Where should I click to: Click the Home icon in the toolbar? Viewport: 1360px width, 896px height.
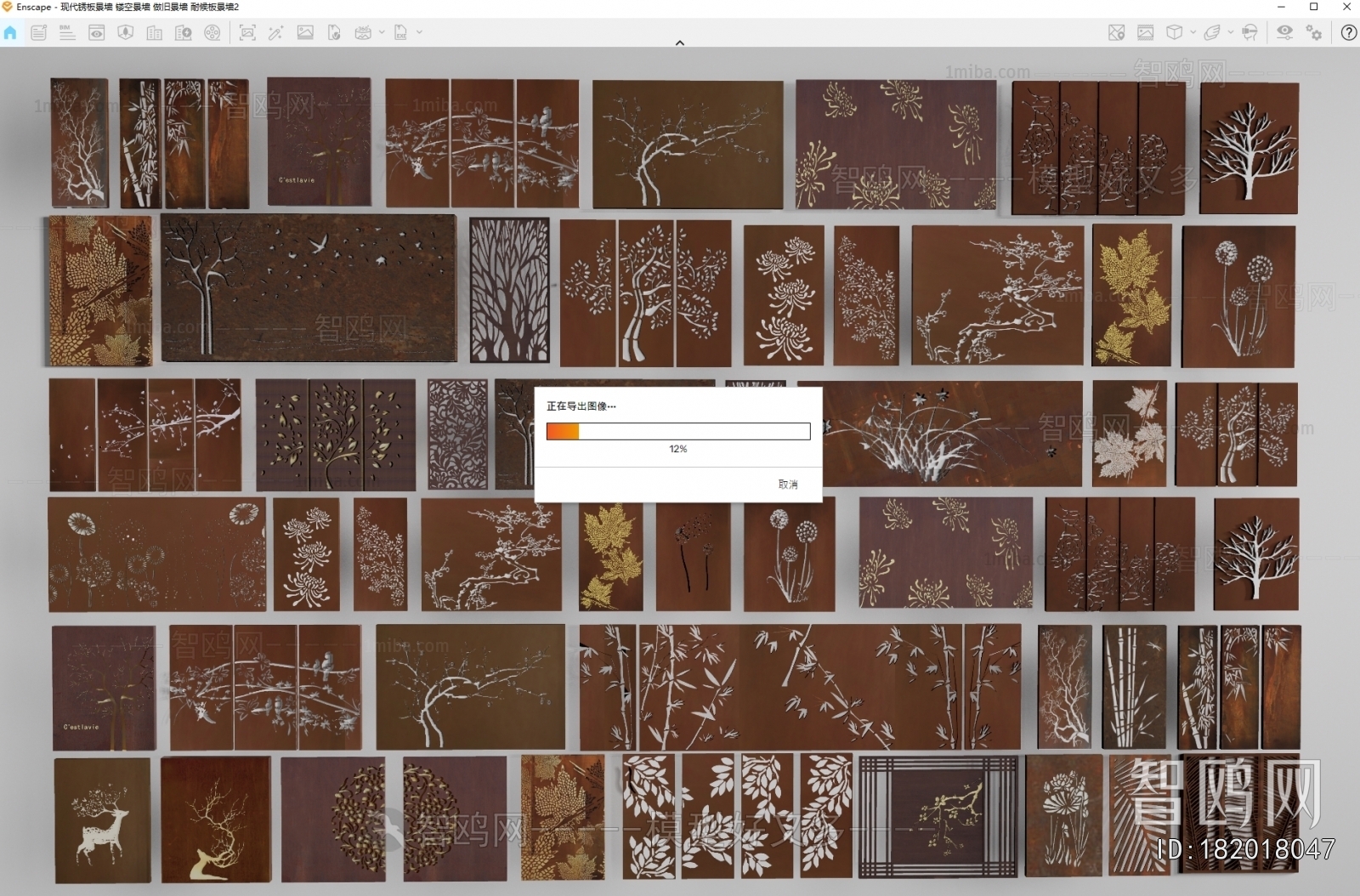(x=10, y=33)
